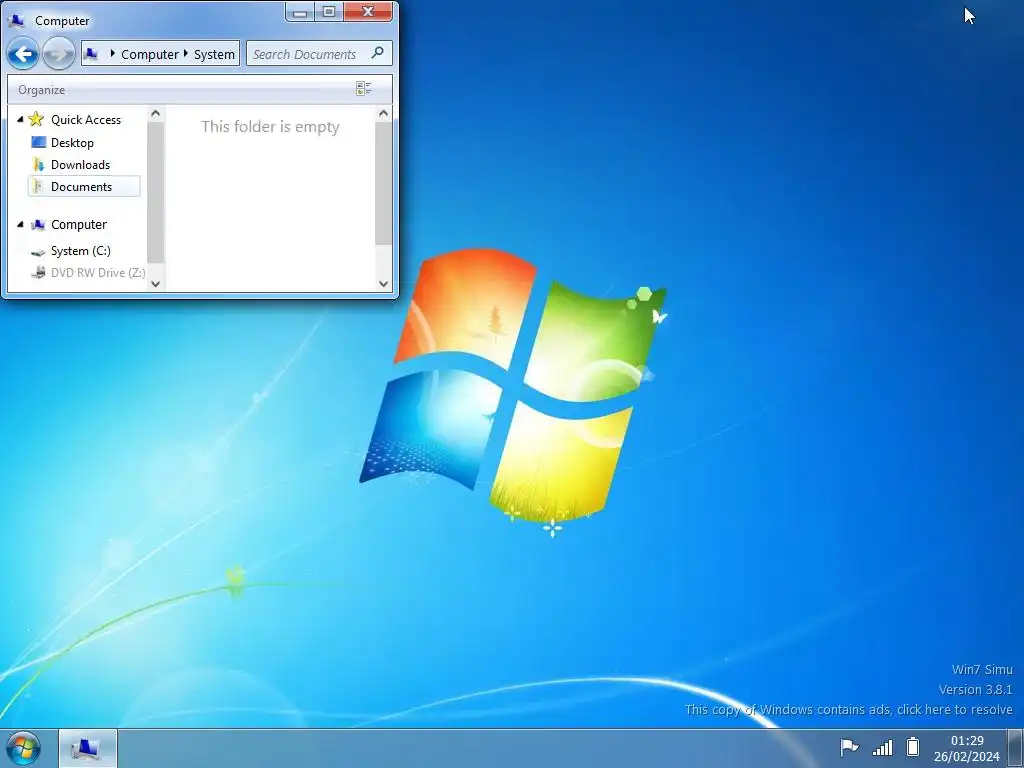Viewport: 1024px width, 768px height.
Task: Click the Quick Access star icon
Action: (37, 119)
